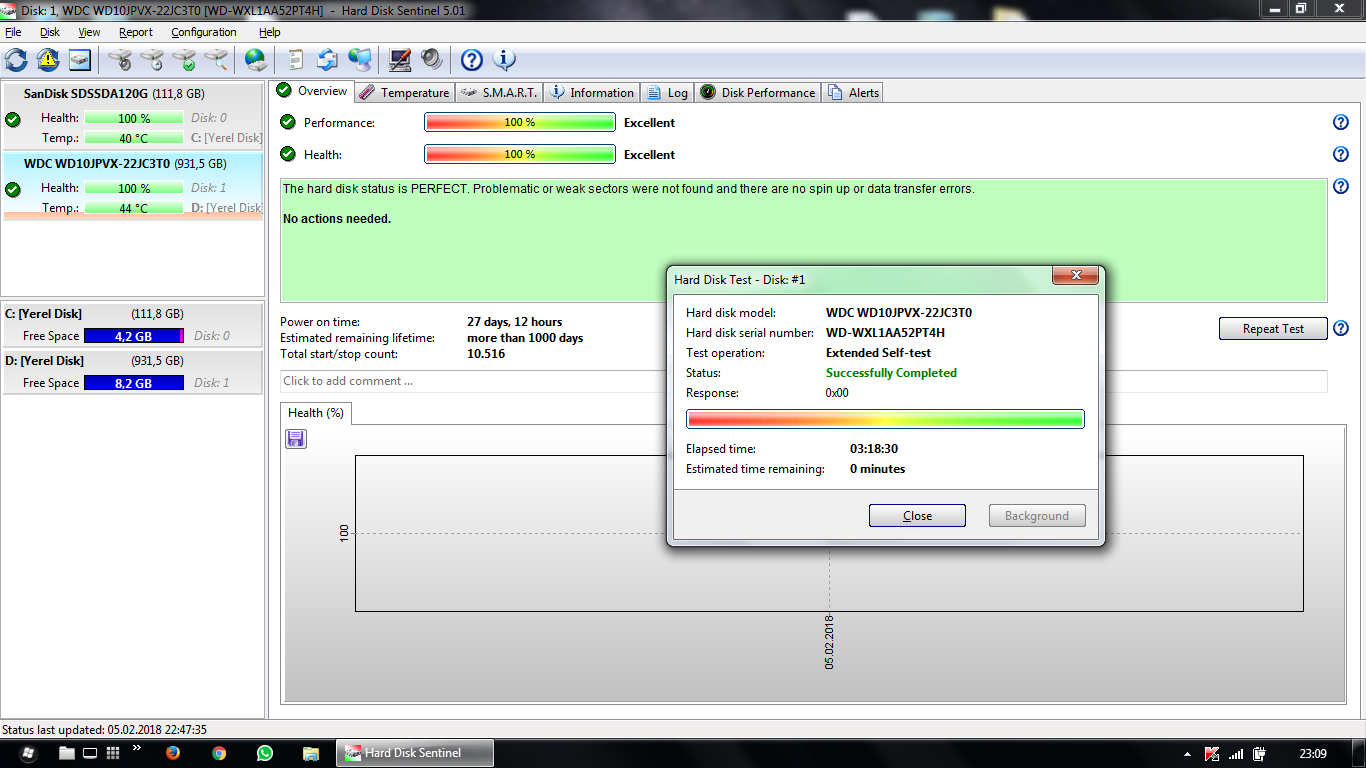The width and height of the screenshot is (1366, 768).
Task: Click the globe with monitor toolbar icon
Action: click(x=360, y=60)
